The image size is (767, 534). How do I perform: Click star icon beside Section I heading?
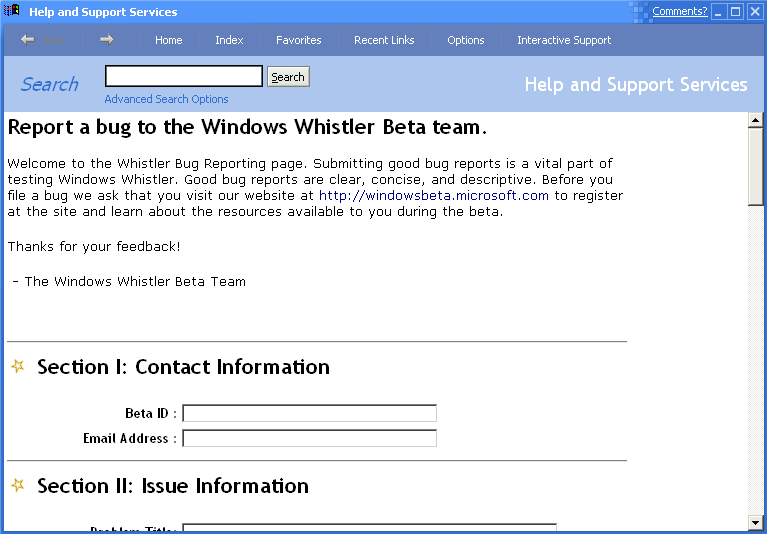coord(18,366)
